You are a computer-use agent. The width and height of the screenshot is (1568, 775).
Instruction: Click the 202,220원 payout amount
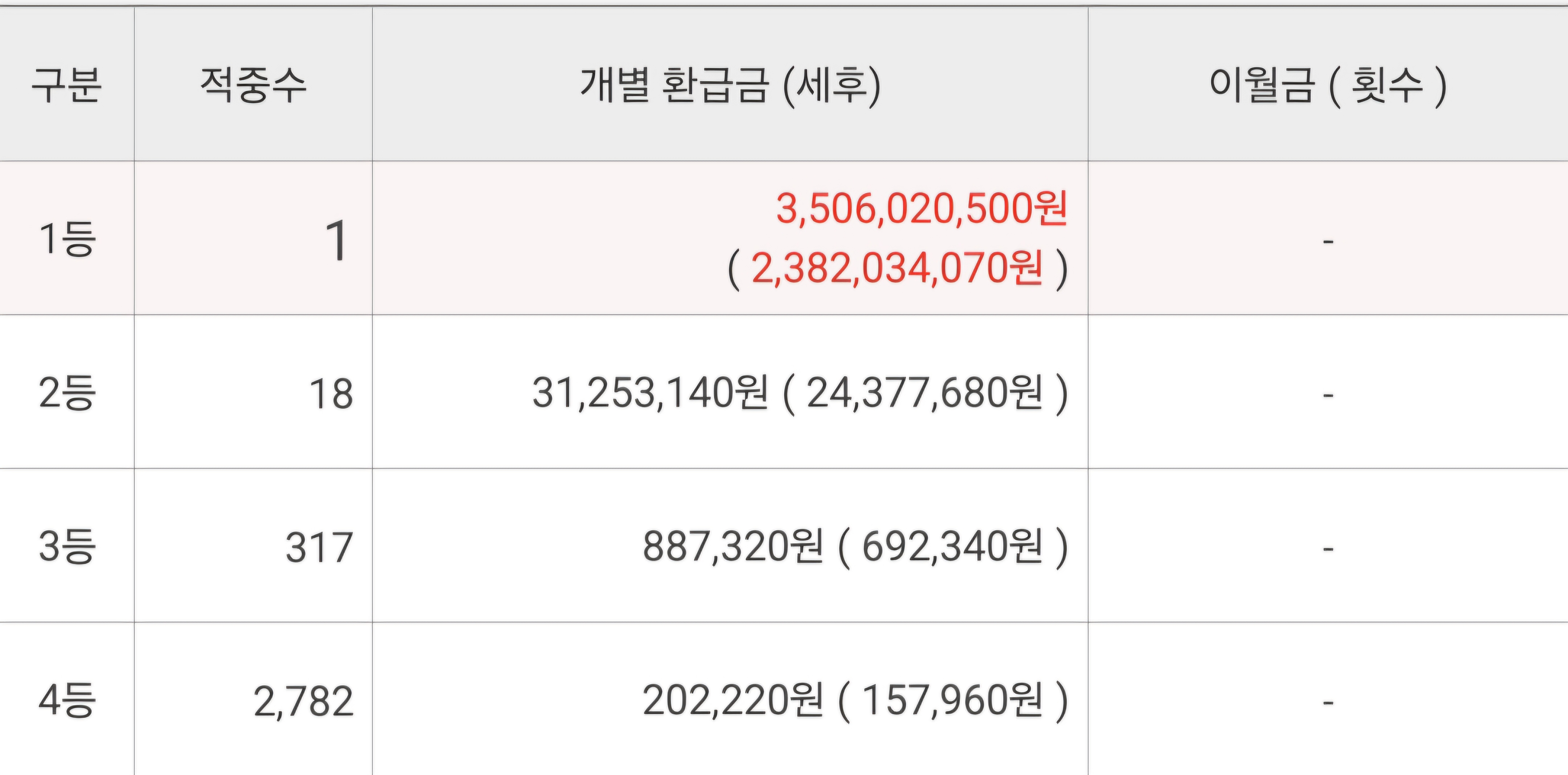pyautogui.click(x=733, y=700)
